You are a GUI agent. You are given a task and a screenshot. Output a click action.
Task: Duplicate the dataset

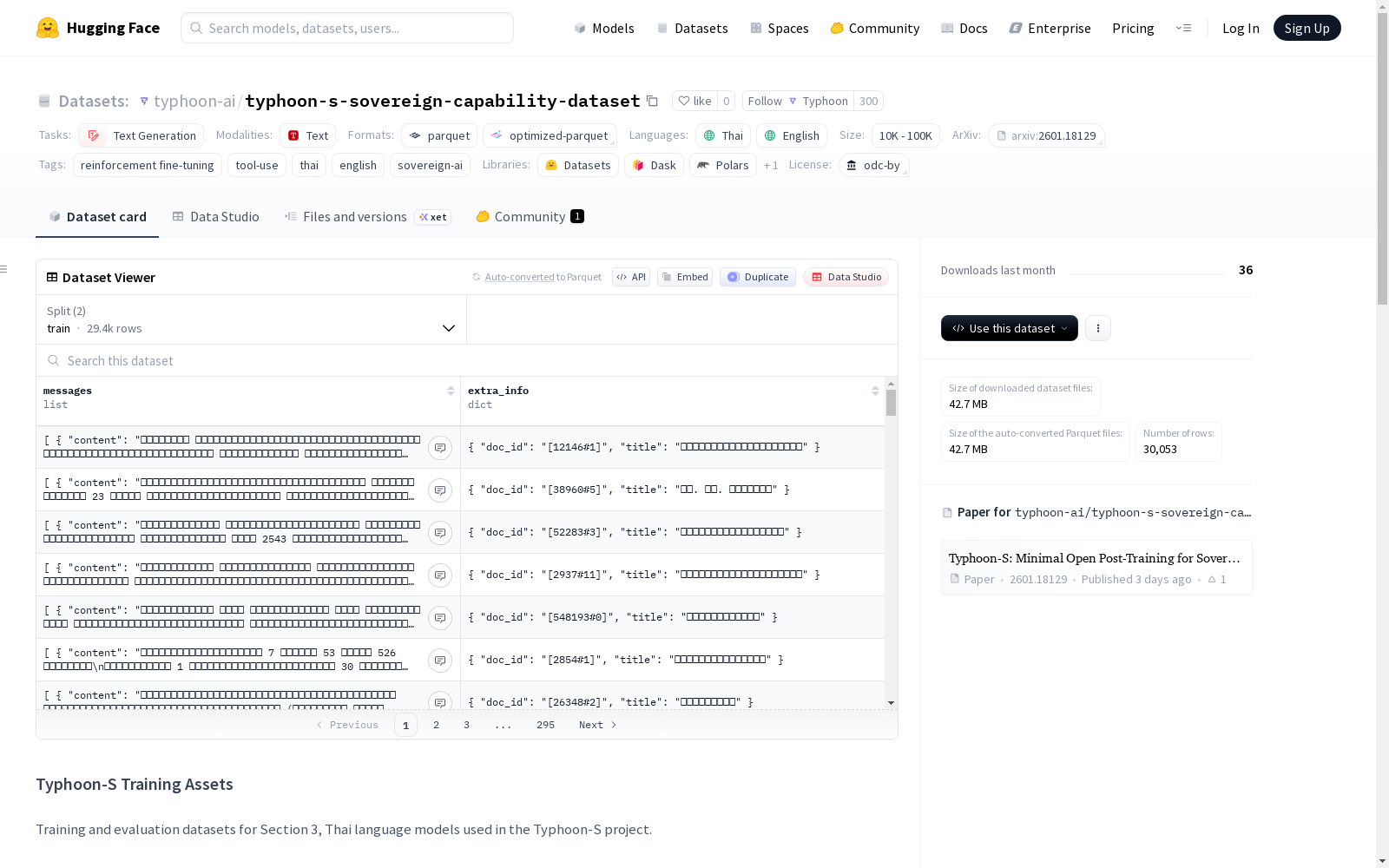coord(758,277)
